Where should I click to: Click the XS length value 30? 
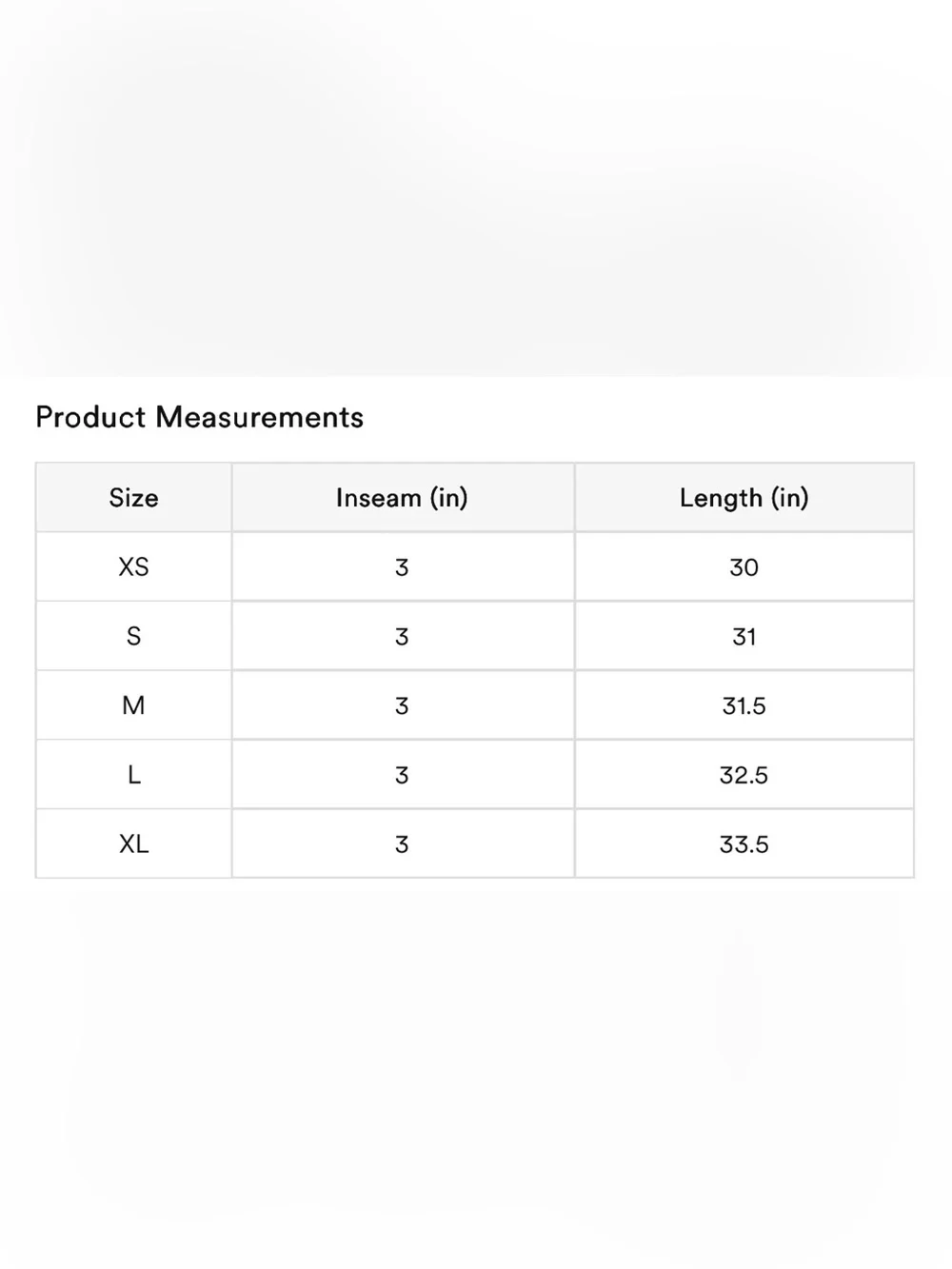point(744,566)
